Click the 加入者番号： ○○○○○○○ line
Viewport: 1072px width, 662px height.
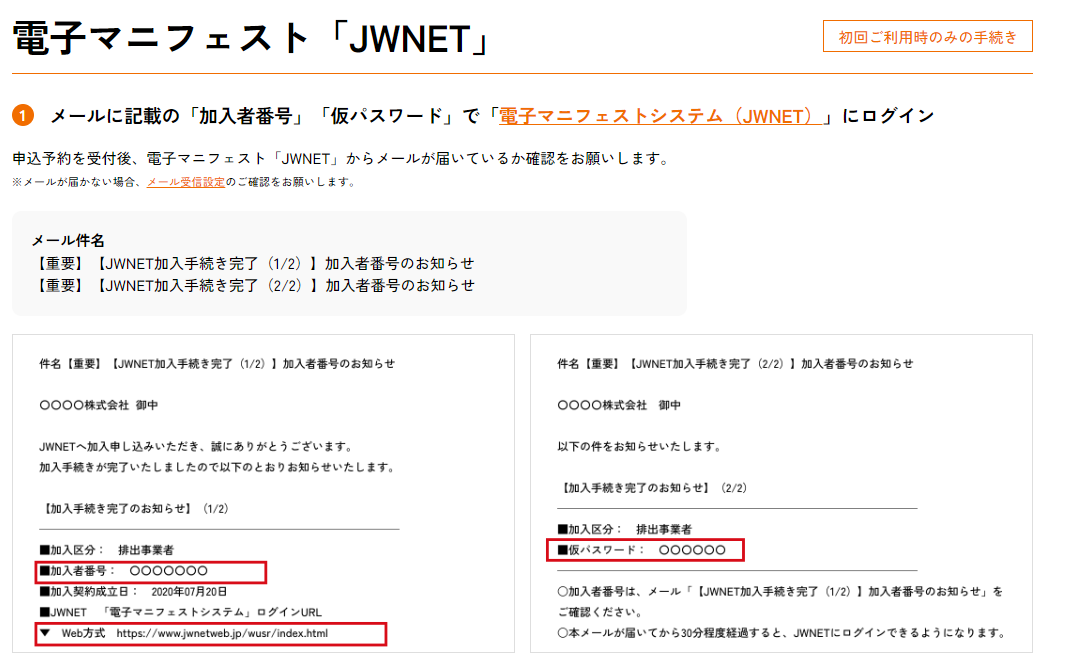(x=150, y=571)
